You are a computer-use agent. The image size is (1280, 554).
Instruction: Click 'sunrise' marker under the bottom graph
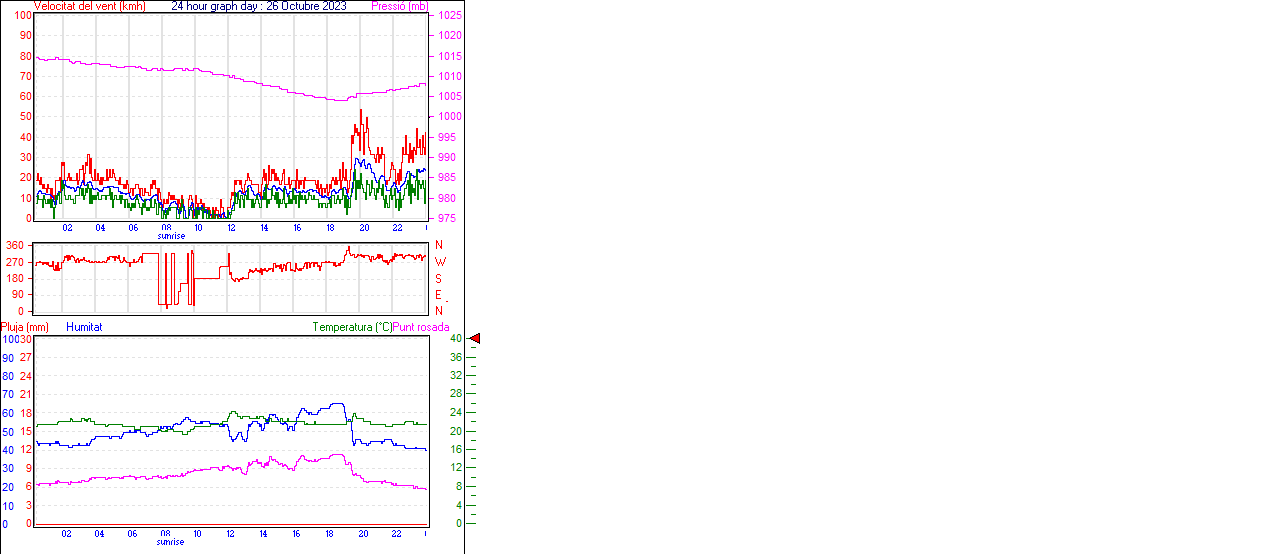click(x=171, y=542)
